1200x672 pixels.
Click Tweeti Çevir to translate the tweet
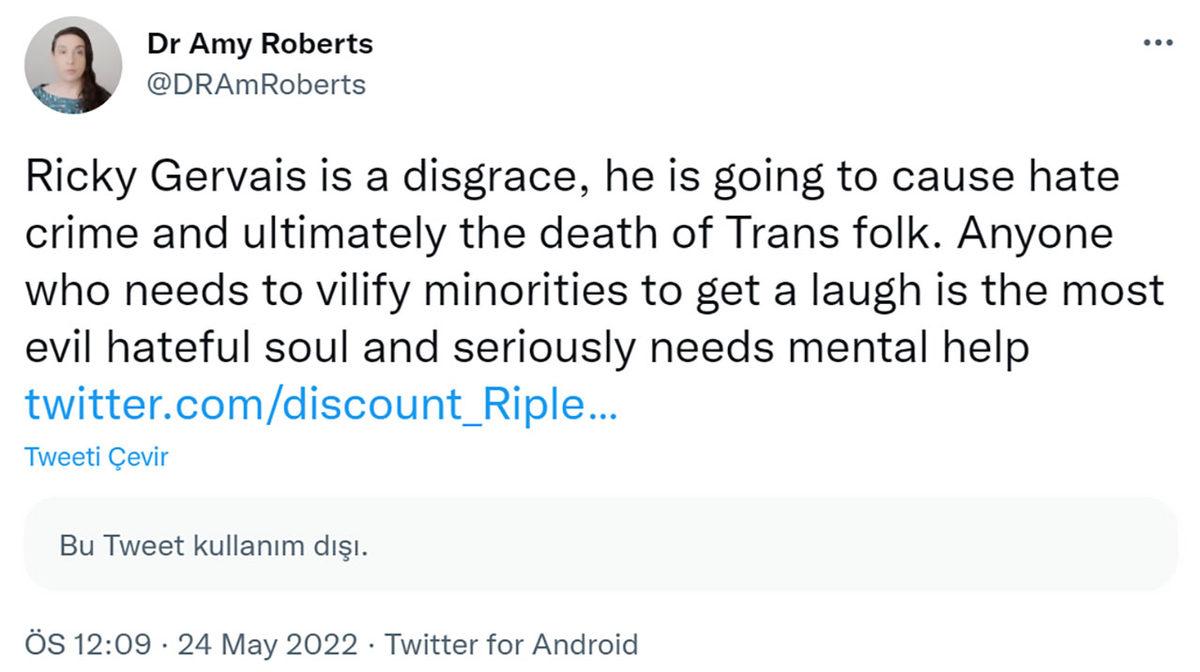[96, 458]
